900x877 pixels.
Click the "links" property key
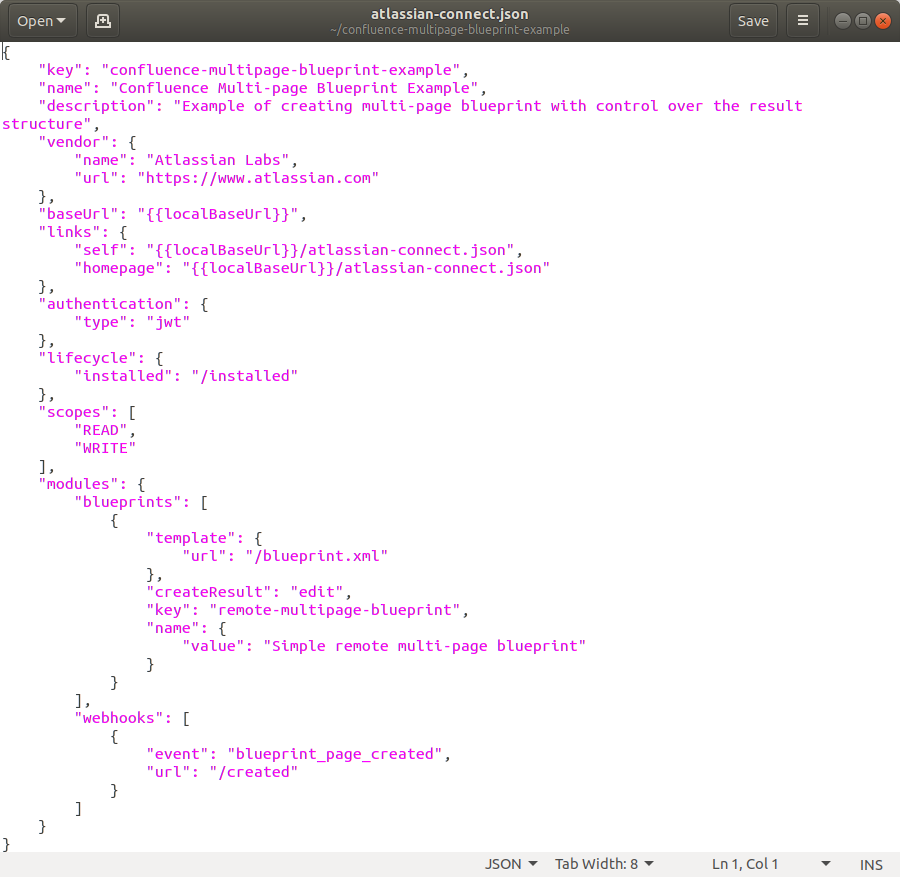point(69,232)
